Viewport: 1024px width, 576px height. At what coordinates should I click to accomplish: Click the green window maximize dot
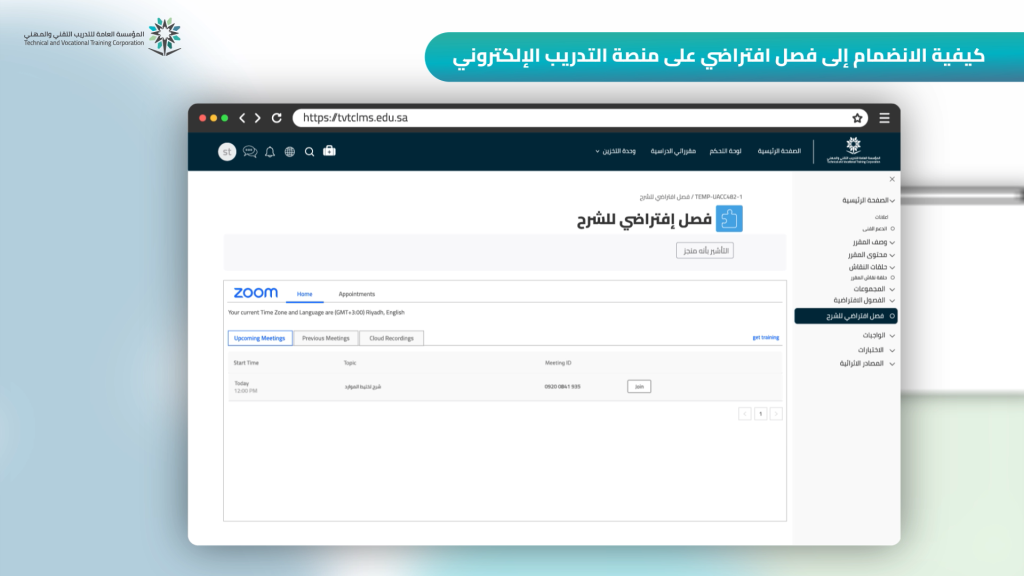225,118
